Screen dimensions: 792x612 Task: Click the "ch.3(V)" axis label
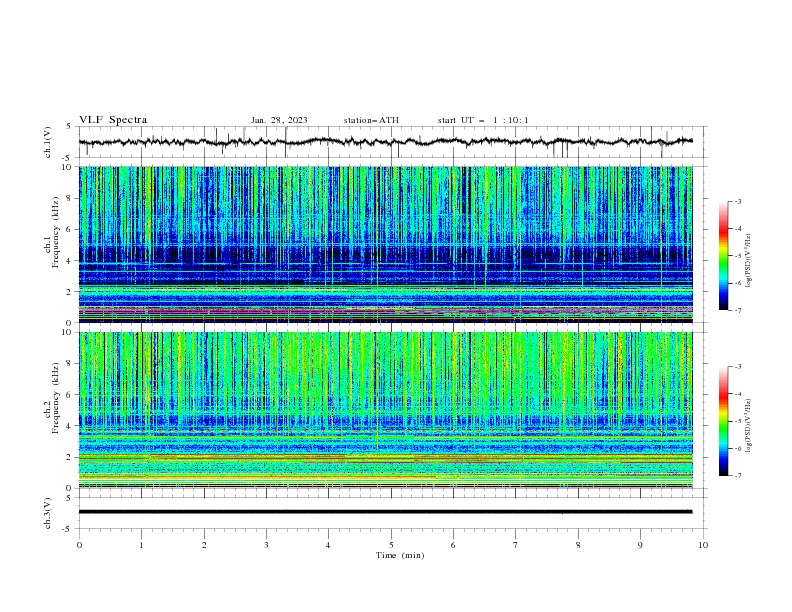(x=48, y=513)
